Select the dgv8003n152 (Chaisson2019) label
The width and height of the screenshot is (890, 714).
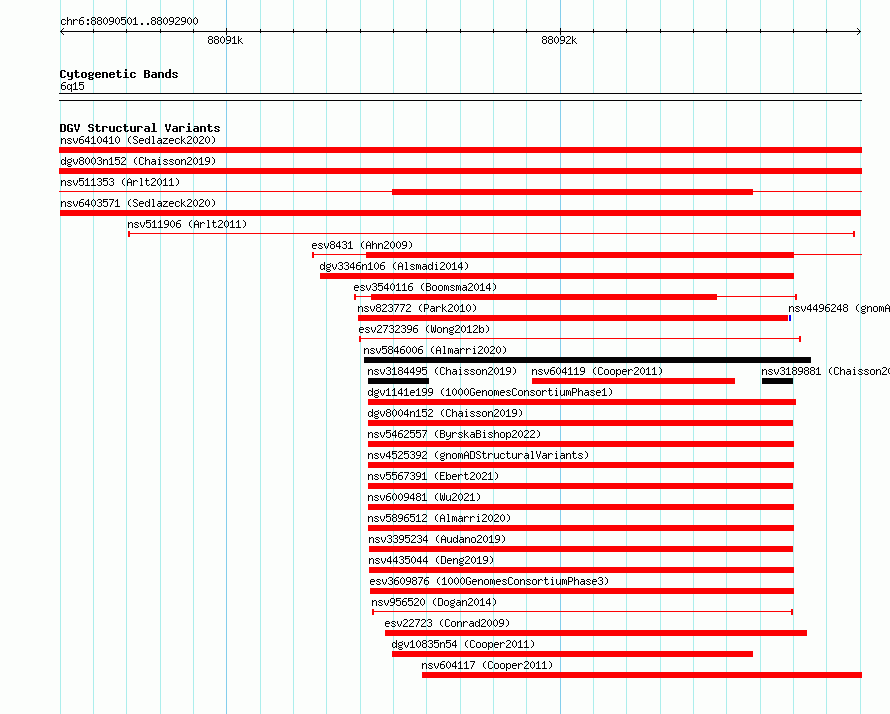138,161
